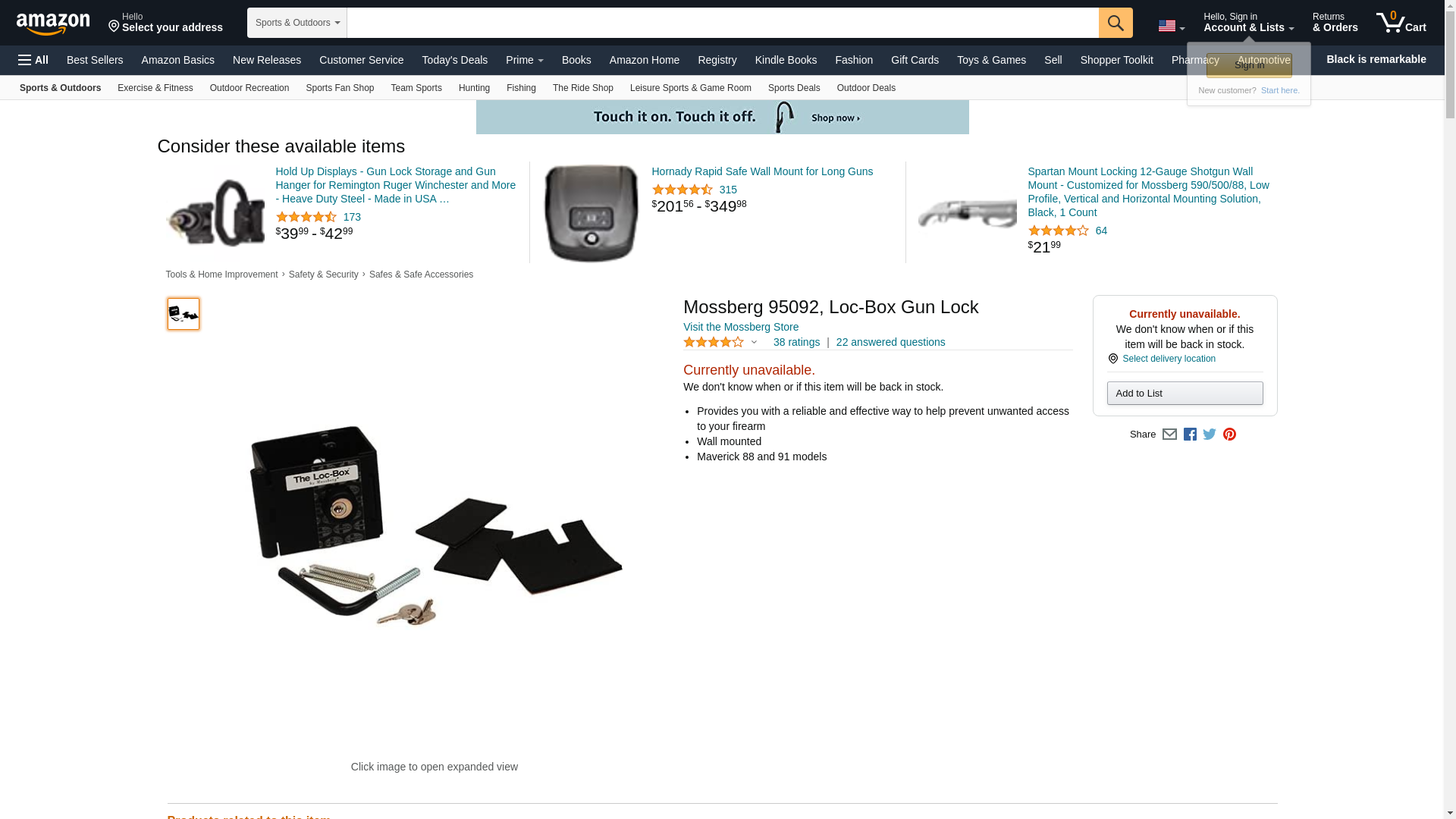1456x819 pixels.
Task: Select delivery location pin link
Action: 1161,359
